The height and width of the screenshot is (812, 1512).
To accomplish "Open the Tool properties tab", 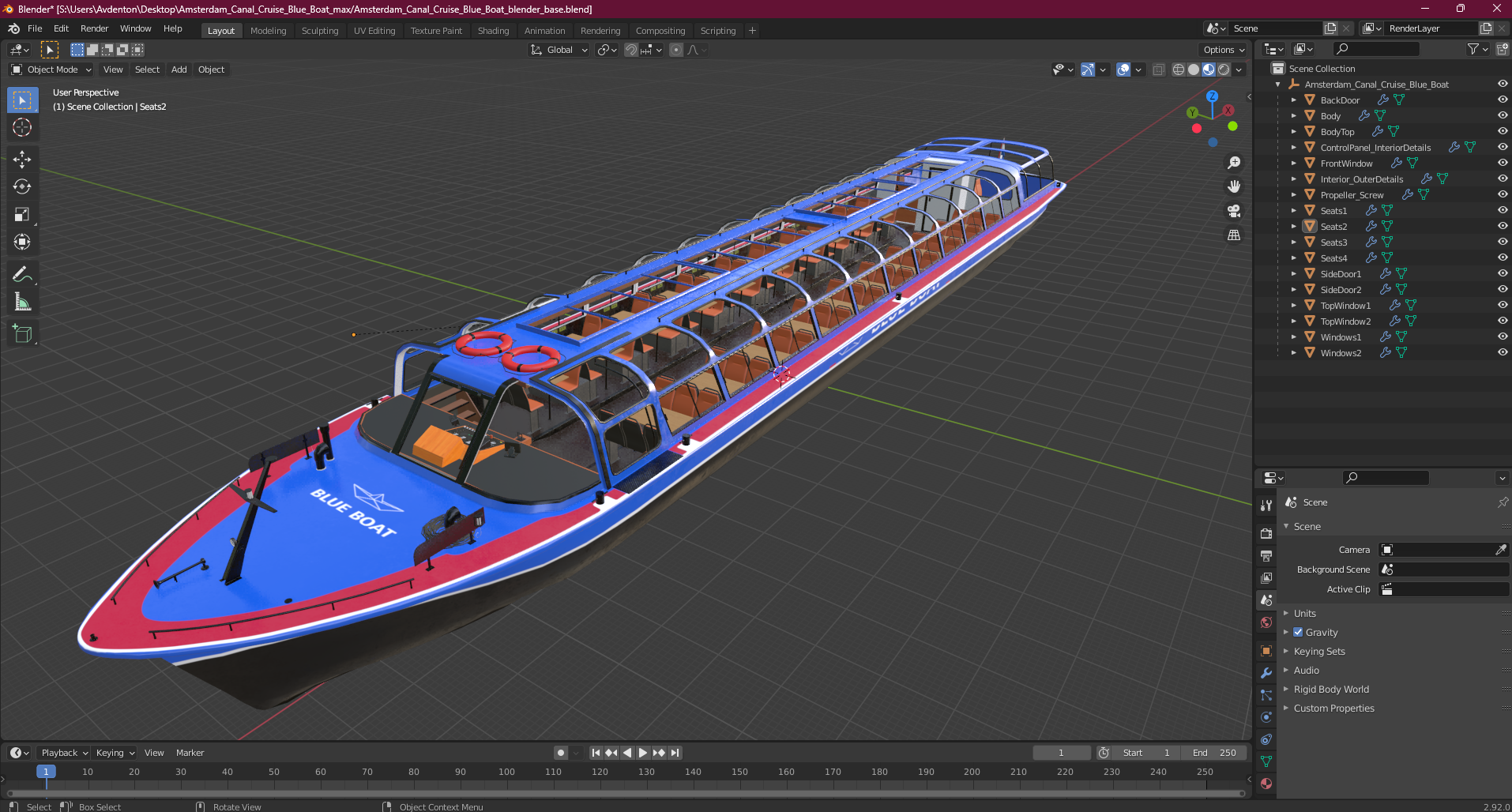I will click(1266, 506).
